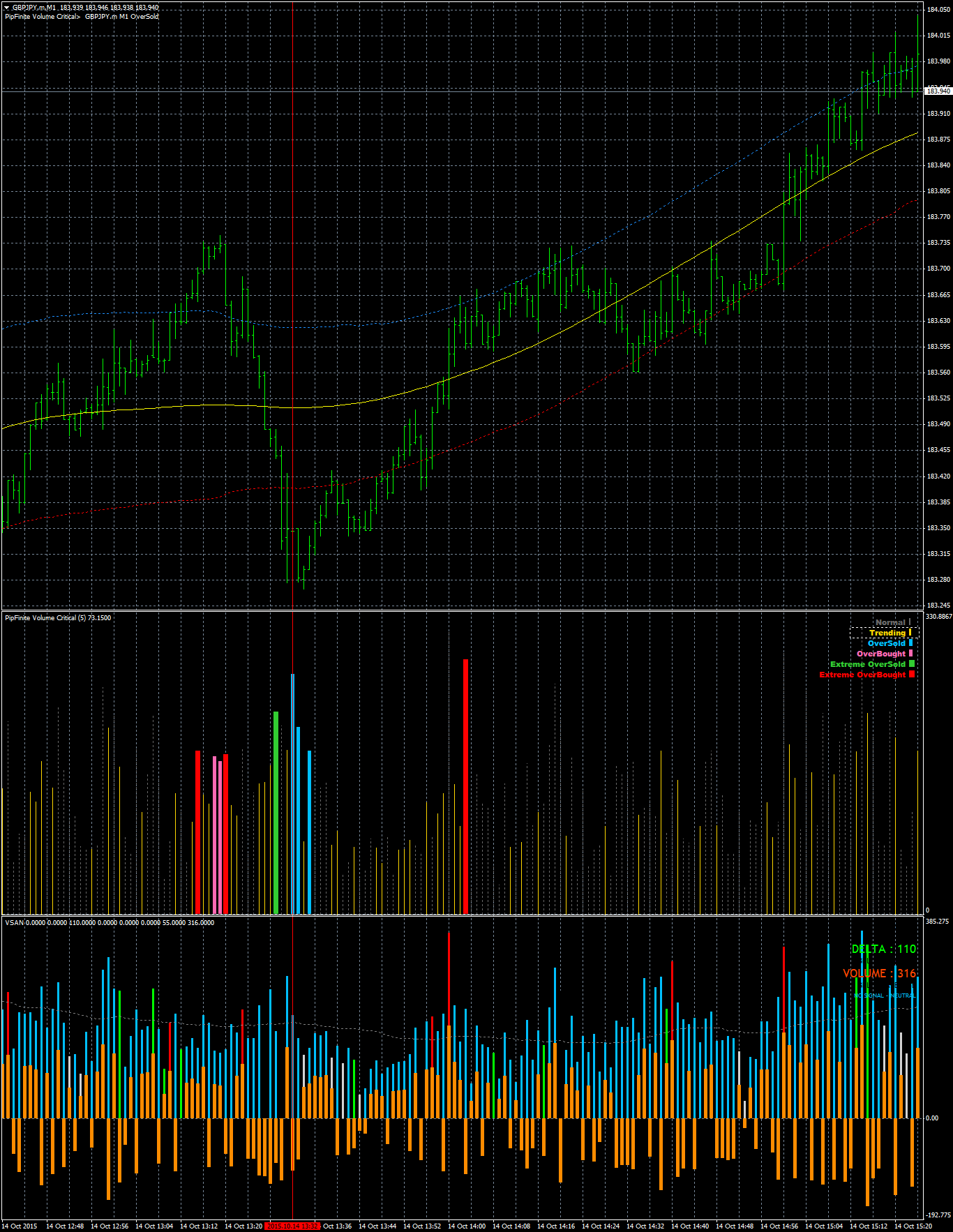Click the 14 Oct 15:20 time axis label
This screenshot has width=953, height=1232.
click(x=913, y=1226)
